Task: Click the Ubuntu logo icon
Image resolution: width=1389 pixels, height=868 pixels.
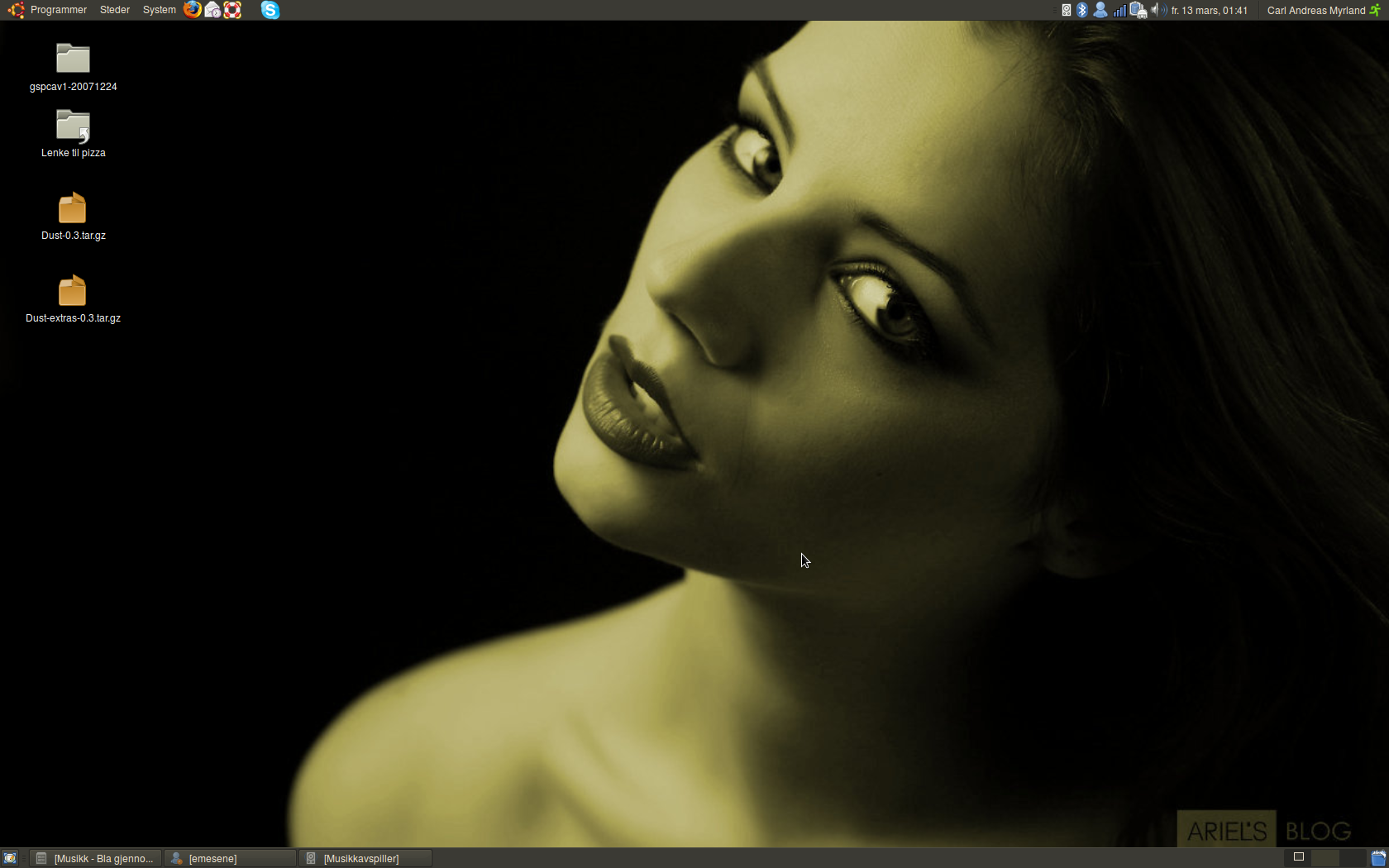Action: click(16, 10)
